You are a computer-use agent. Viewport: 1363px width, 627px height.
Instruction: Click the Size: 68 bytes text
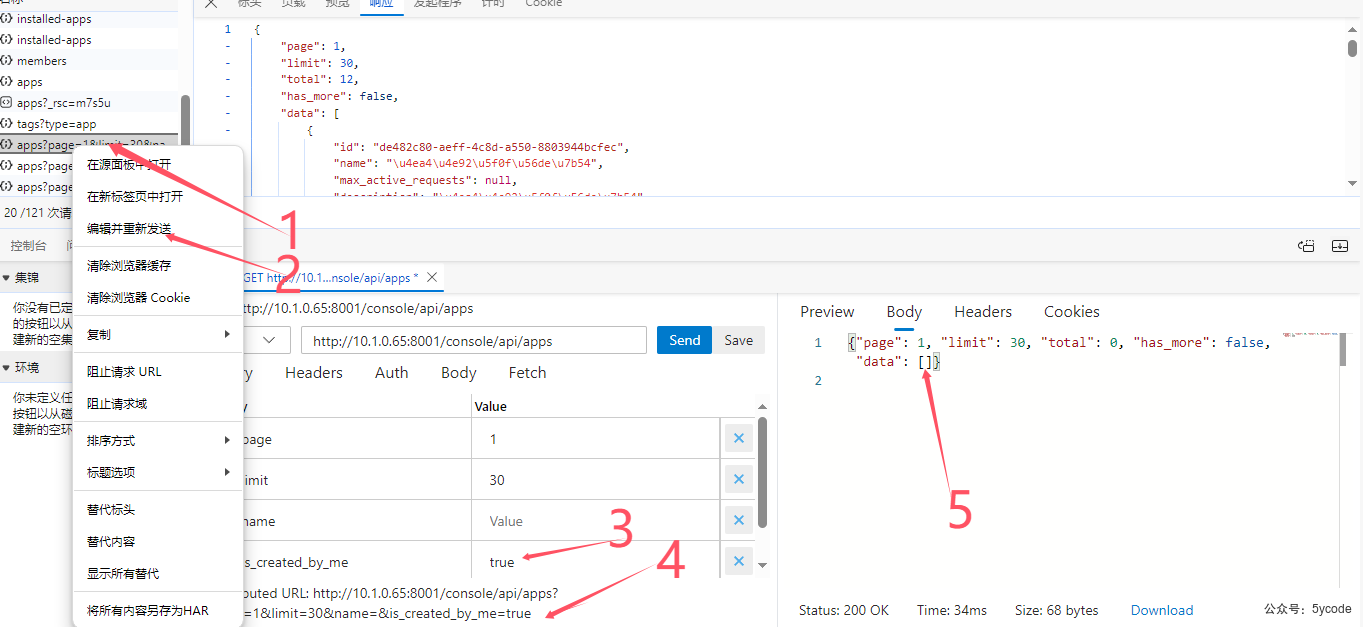pos(1056,610)
